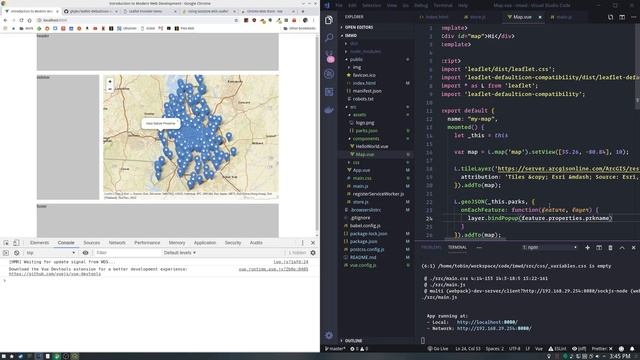Open the terminal selector dropdown '1: npm'
This screenshot has width=640, height=360.
549,247
